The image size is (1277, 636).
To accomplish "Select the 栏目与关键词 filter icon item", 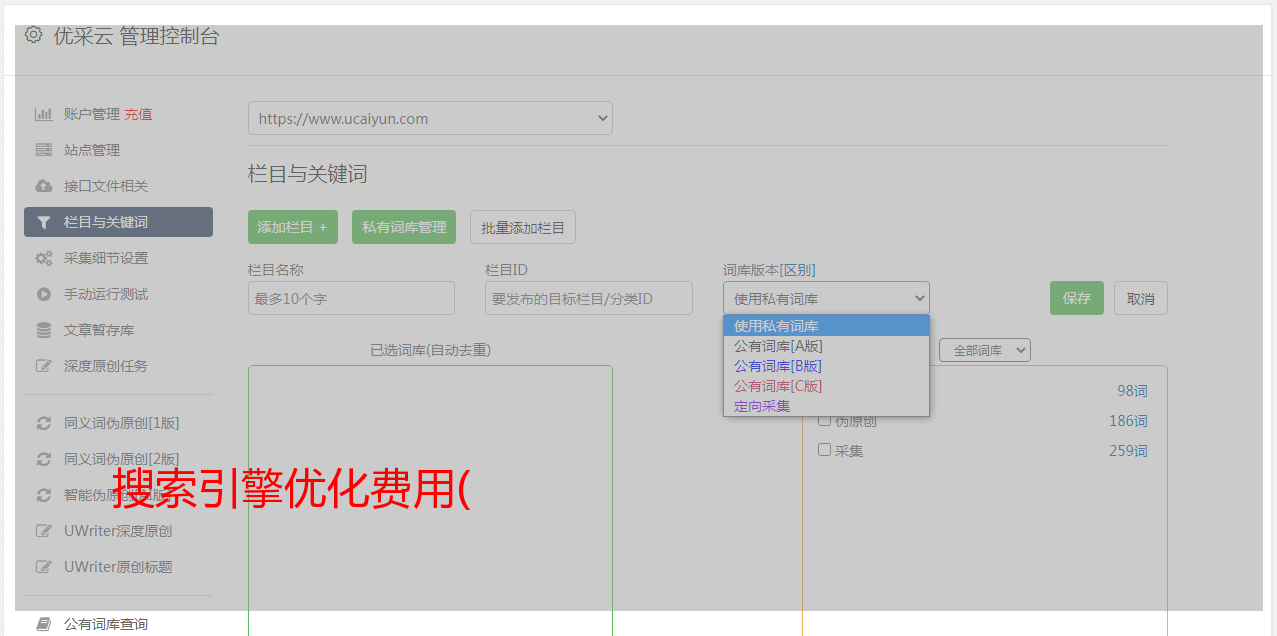I will click(118, 222).
